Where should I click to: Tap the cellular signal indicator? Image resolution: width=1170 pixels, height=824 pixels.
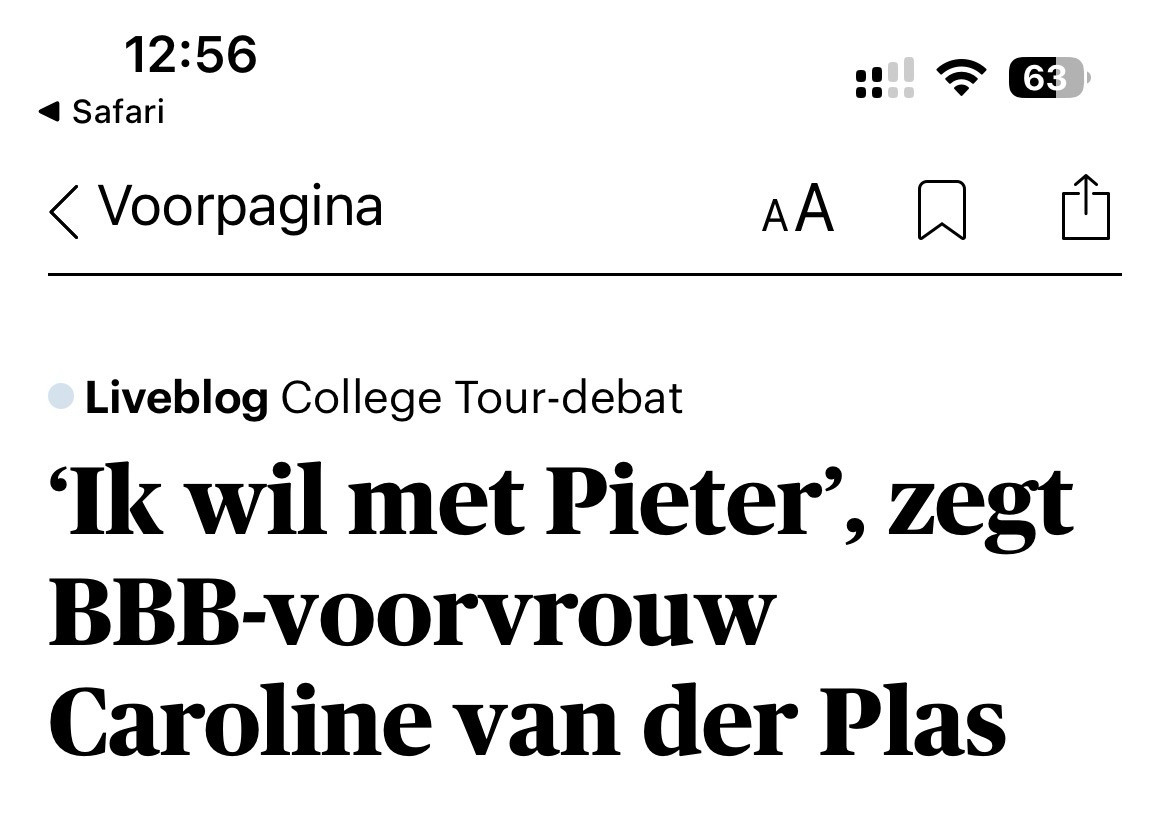point(885,78)
